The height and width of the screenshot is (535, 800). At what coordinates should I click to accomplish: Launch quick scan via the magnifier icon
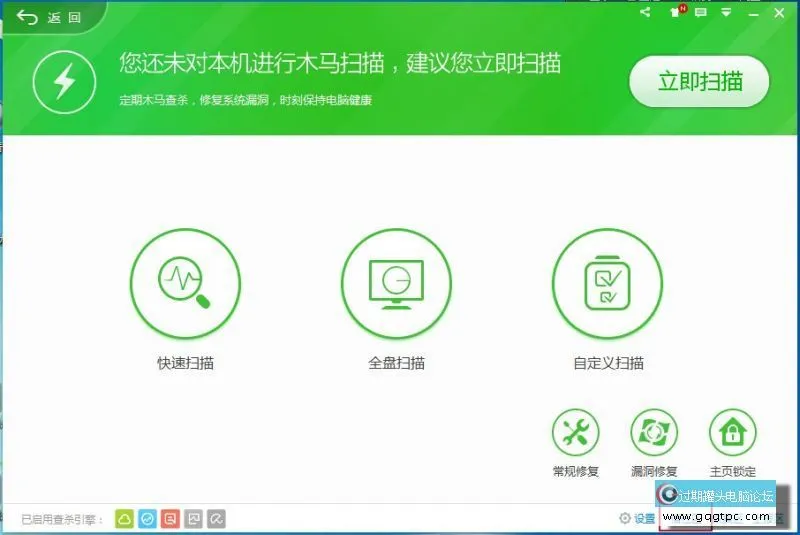(185, 283)
